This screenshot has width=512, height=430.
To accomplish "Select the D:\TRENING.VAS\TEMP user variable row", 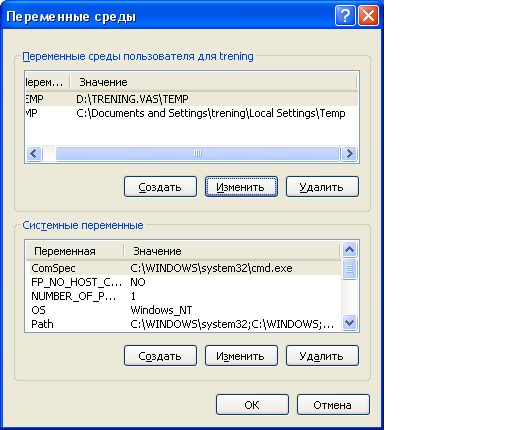I will (x=192, y=99).
